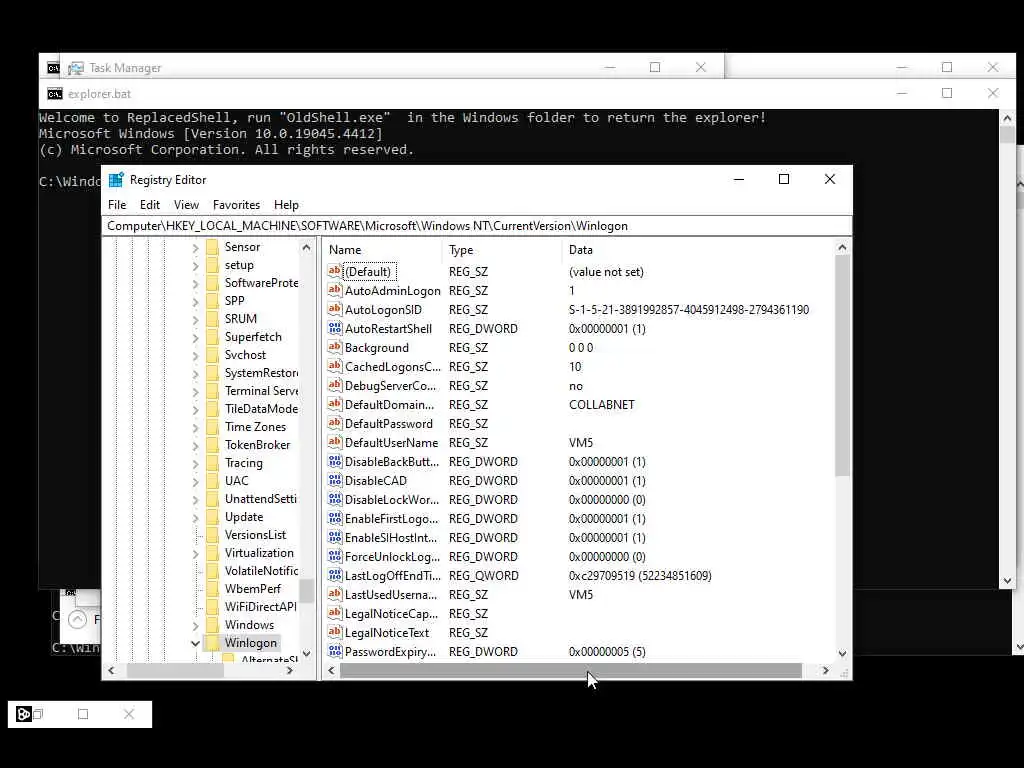The width and height of the screenshot is (1024, 768).
Task: Click the VersionsList folder icon
Action: tap(212, 535)
